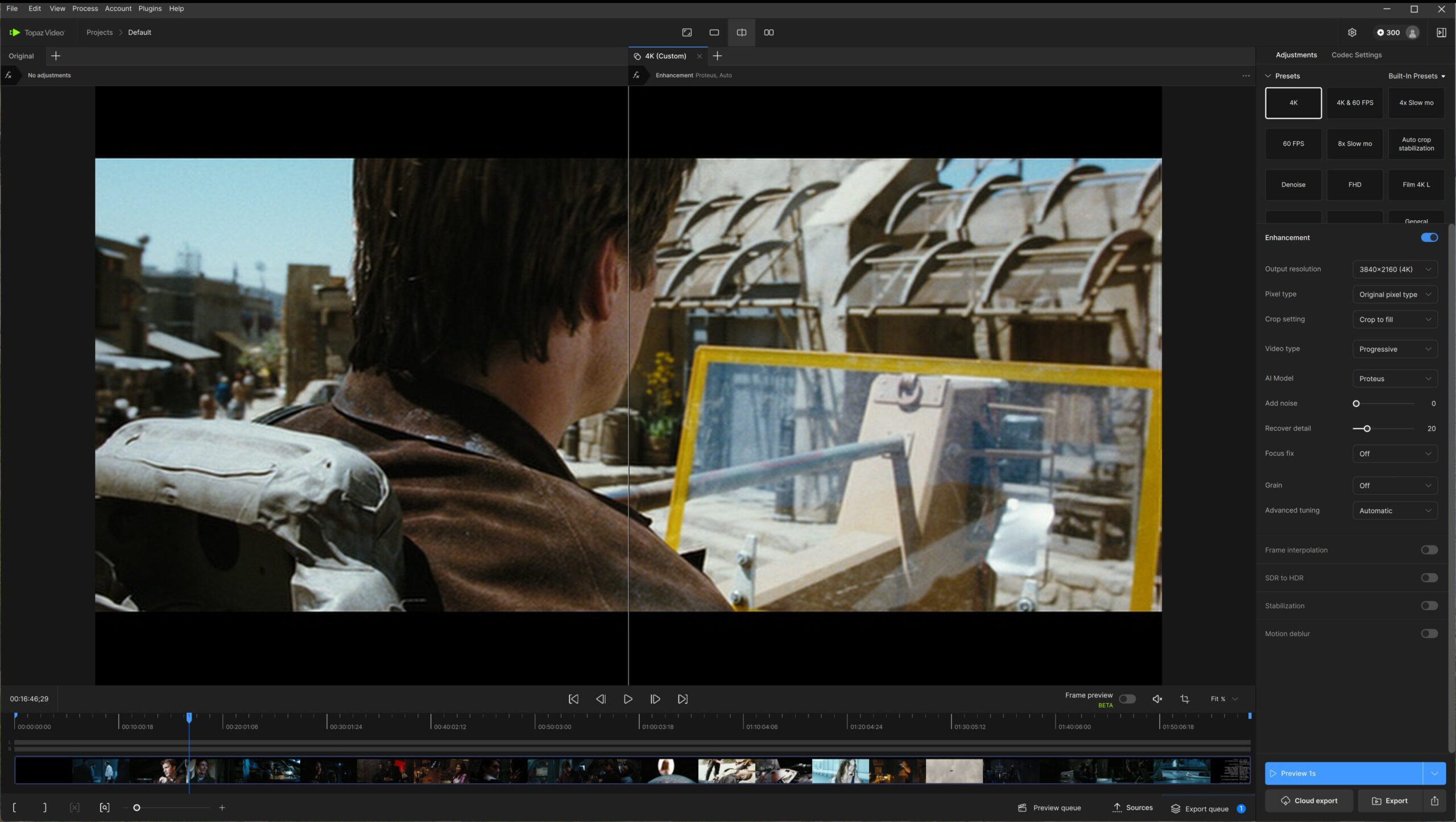Step forward one frame
The height and width of the screenshot is (822, 1456).
655,699
